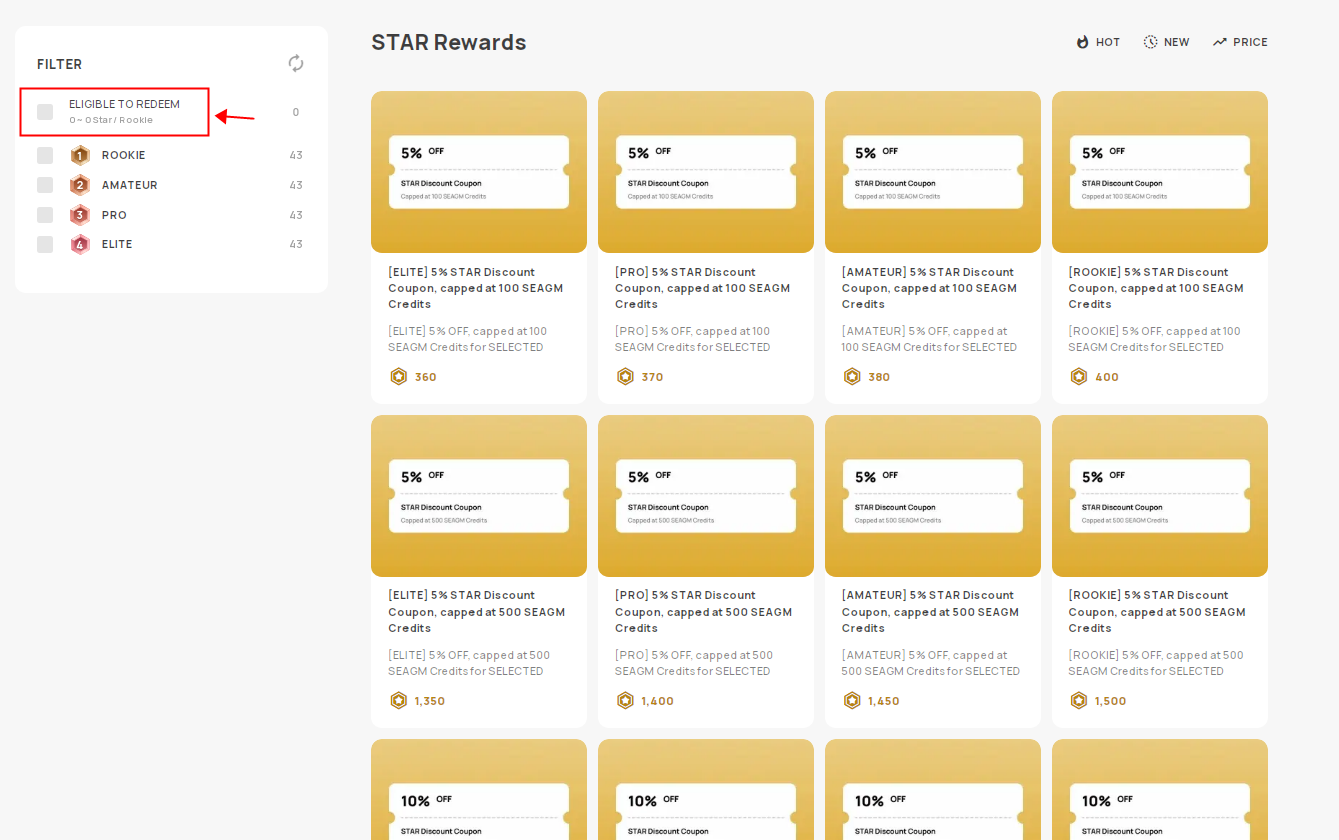Open the ROOKIE 5% coupon image capped at 100
1339x840 pixels.
1160,172
